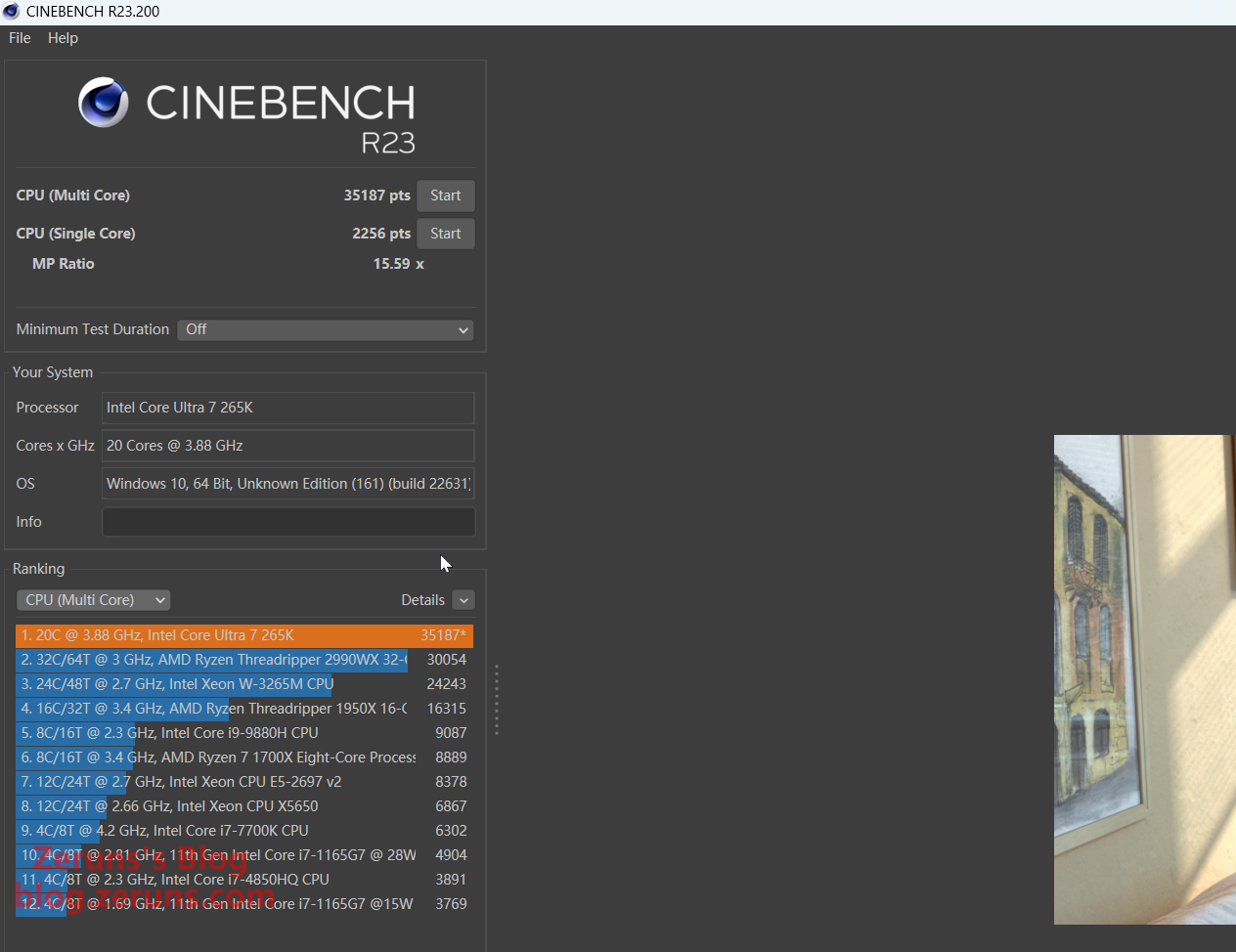Click the Details label in Ranking

(x=422, y=600)
